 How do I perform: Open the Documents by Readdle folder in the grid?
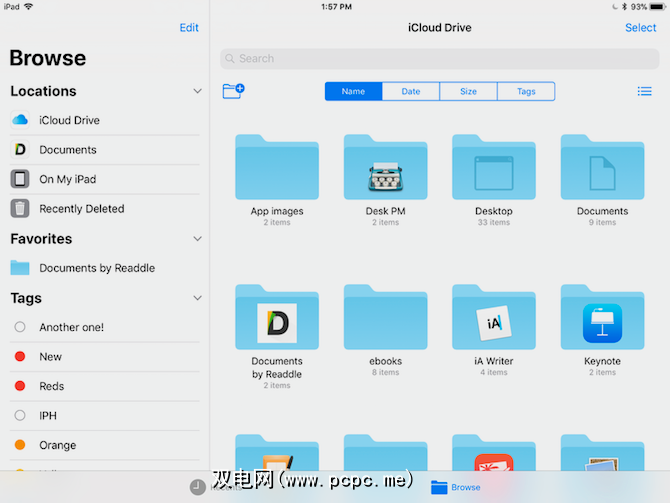click(277, 317)
